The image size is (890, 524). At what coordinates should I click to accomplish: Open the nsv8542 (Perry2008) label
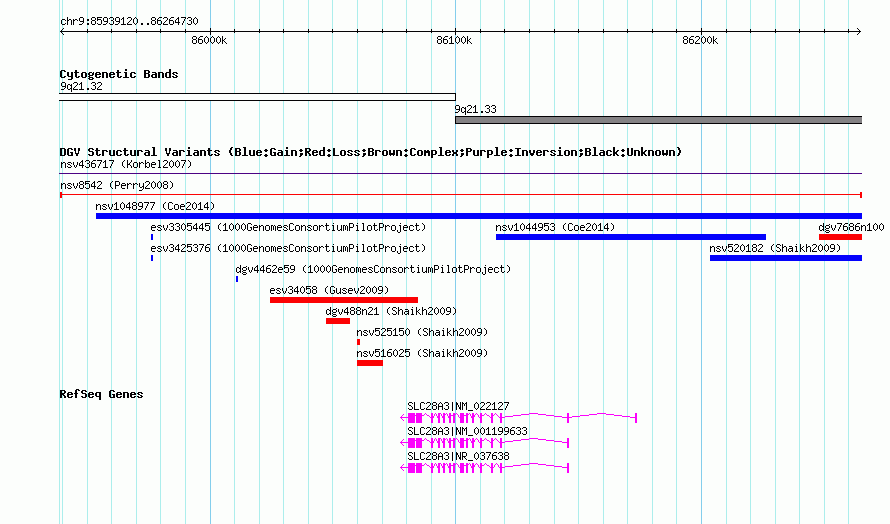tap(117, 185)
